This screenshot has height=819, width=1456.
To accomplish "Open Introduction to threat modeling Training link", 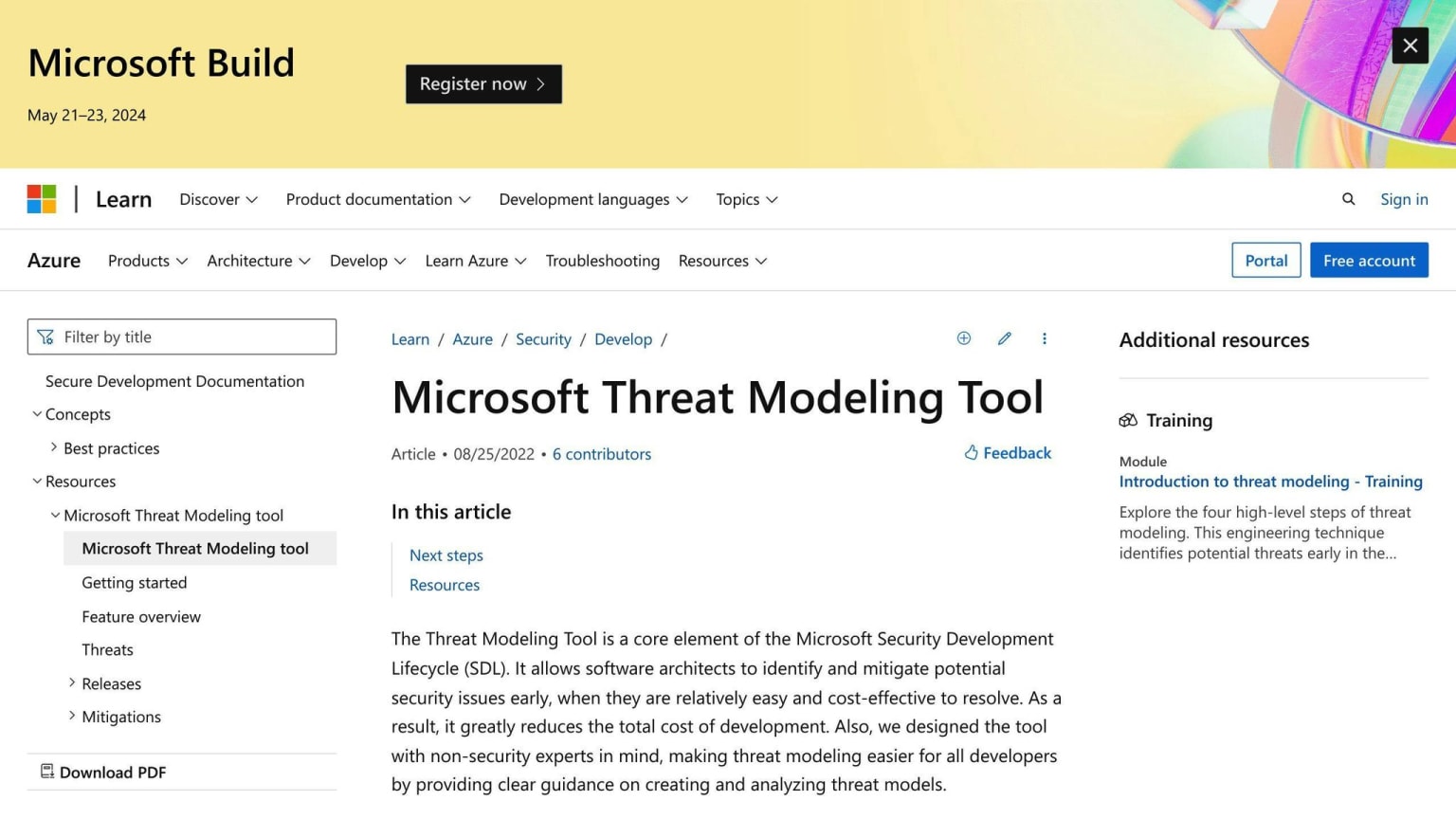I will coord(1270,482).
